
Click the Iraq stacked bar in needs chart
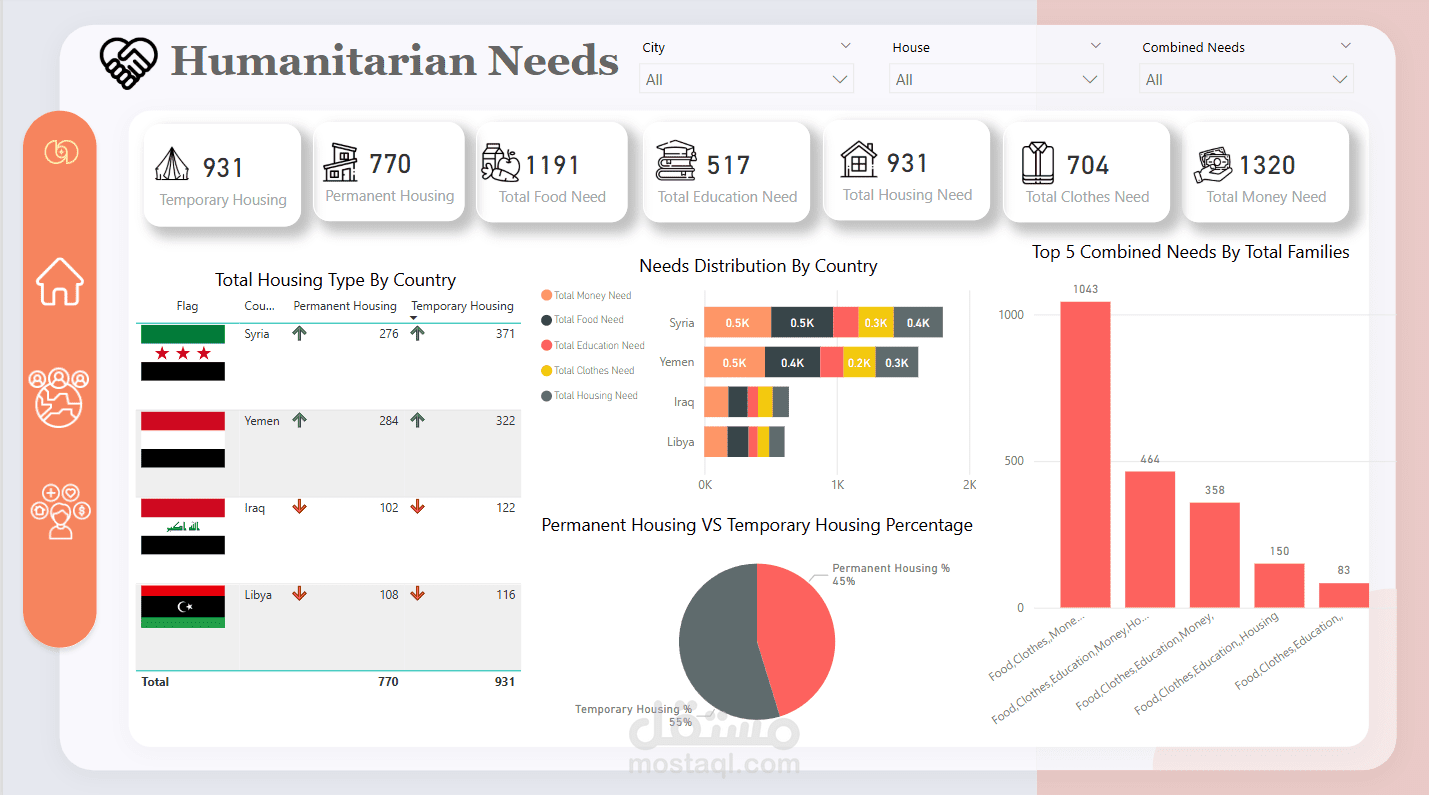[746, 402]
